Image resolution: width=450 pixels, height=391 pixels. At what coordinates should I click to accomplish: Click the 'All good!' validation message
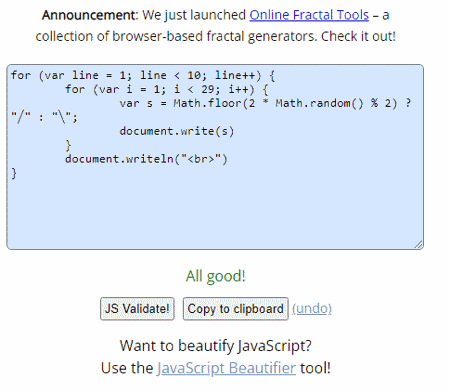tap(215, 276)
